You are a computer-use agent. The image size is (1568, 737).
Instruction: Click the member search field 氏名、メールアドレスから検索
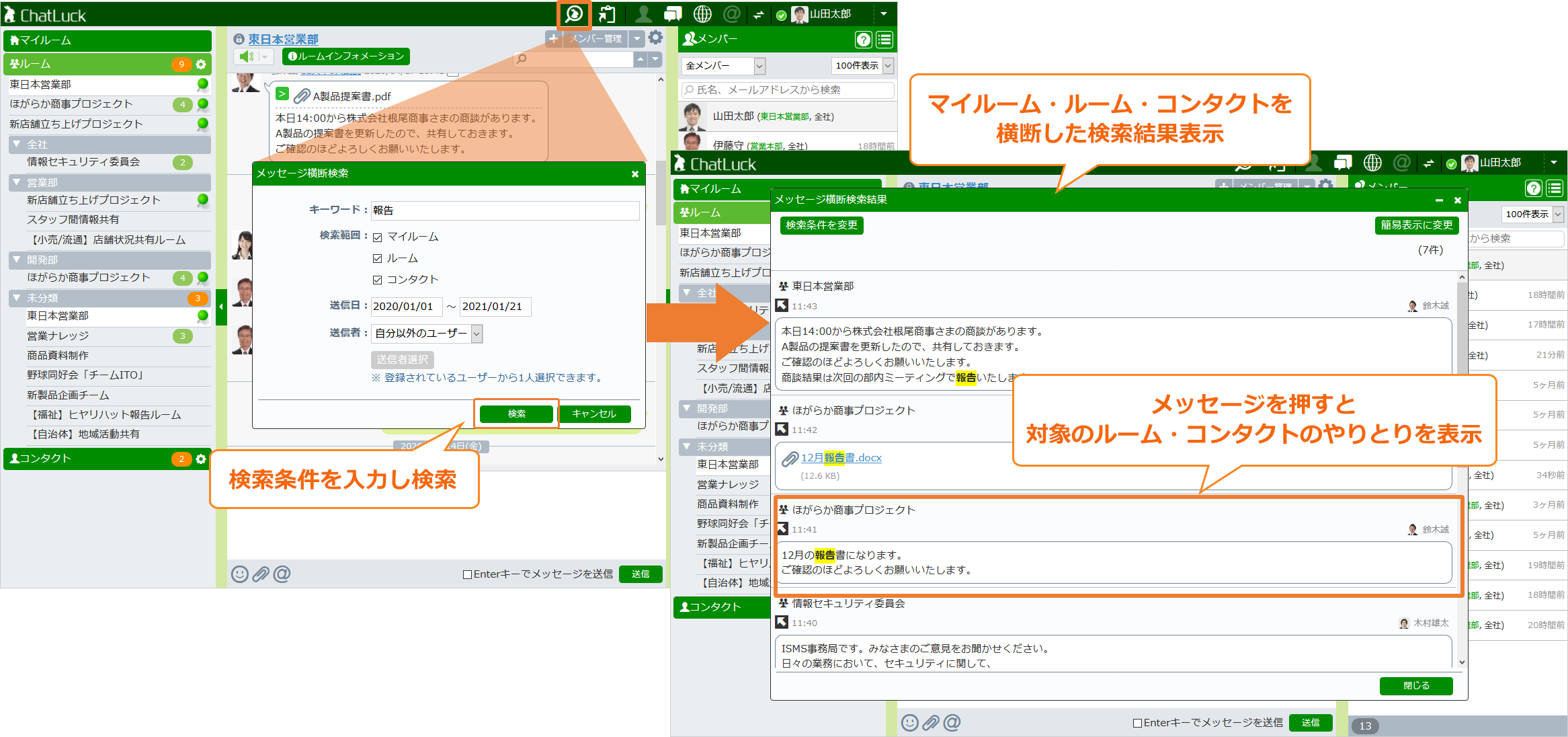(x=788, y=90)
